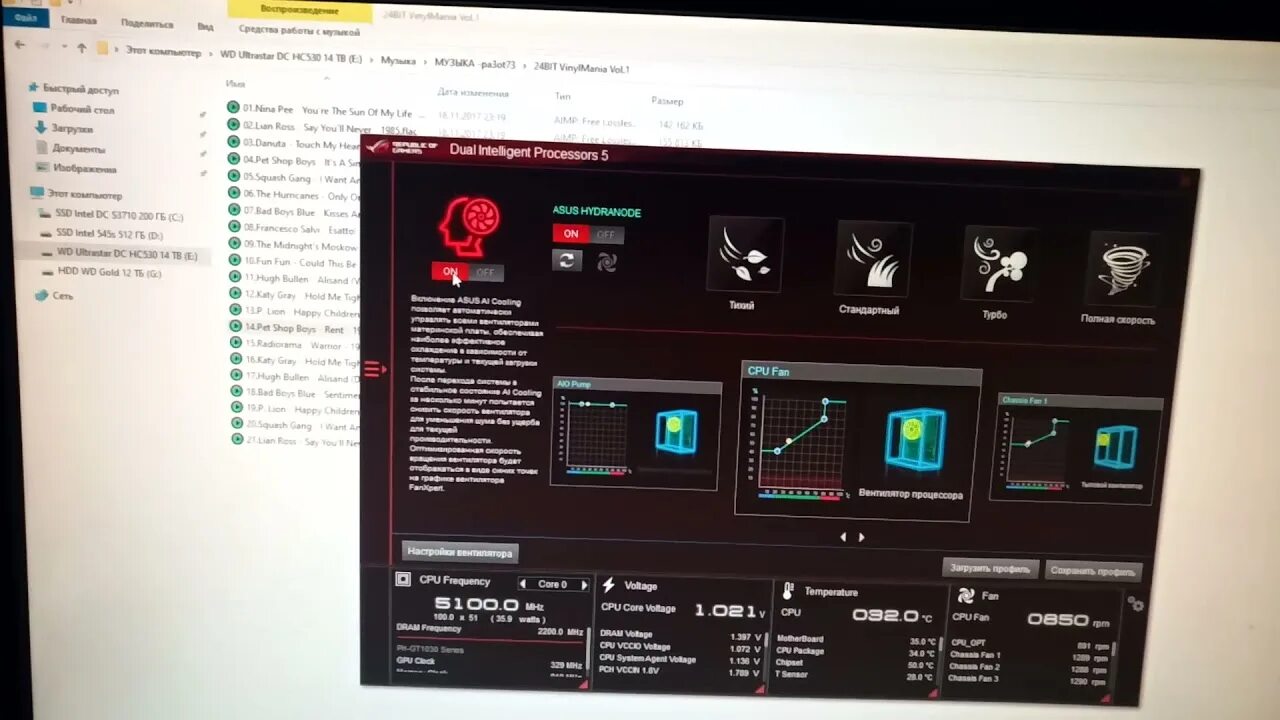The image size is (1280, 720).
Task: Turn ASUS HYDRANODE ON
Action: point(570,234)
